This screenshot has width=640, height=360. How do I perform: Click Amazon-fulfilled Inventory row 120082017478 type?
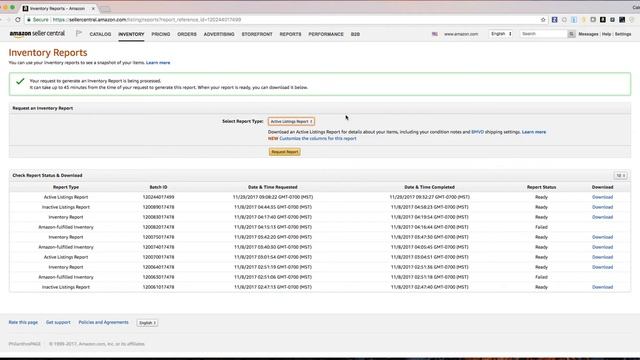click(66, 227)
